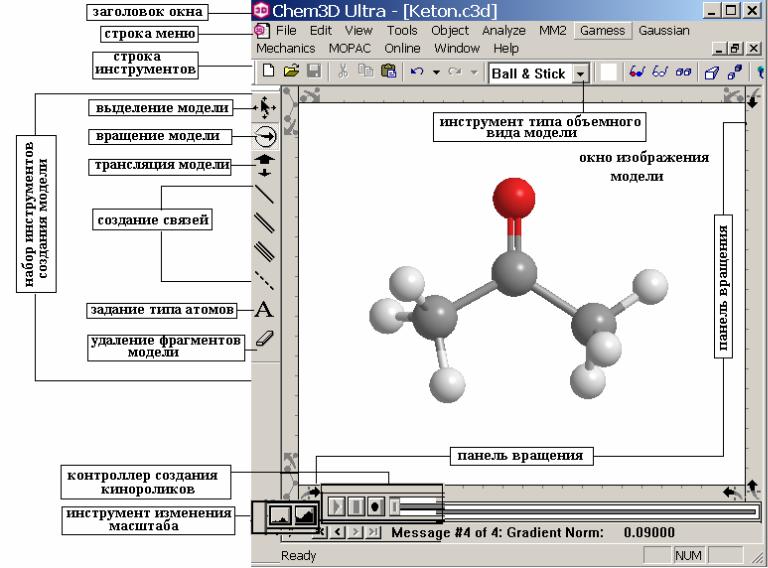Toggle red-blue stereo glasses view
768x568 pixels.
pos(637,72)
